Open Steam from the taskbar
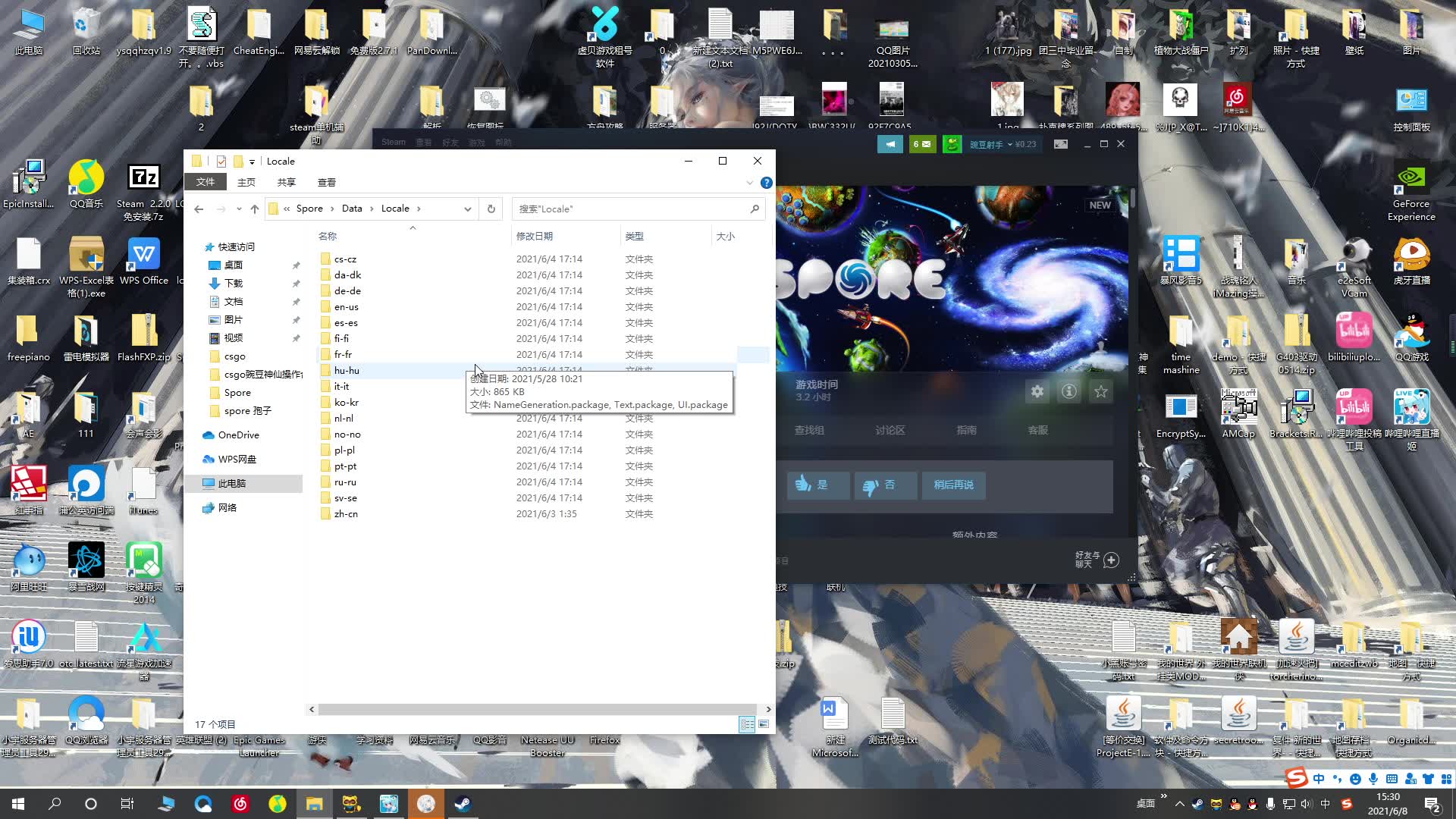Screen dimensions: 1456x819 [463, 804]
